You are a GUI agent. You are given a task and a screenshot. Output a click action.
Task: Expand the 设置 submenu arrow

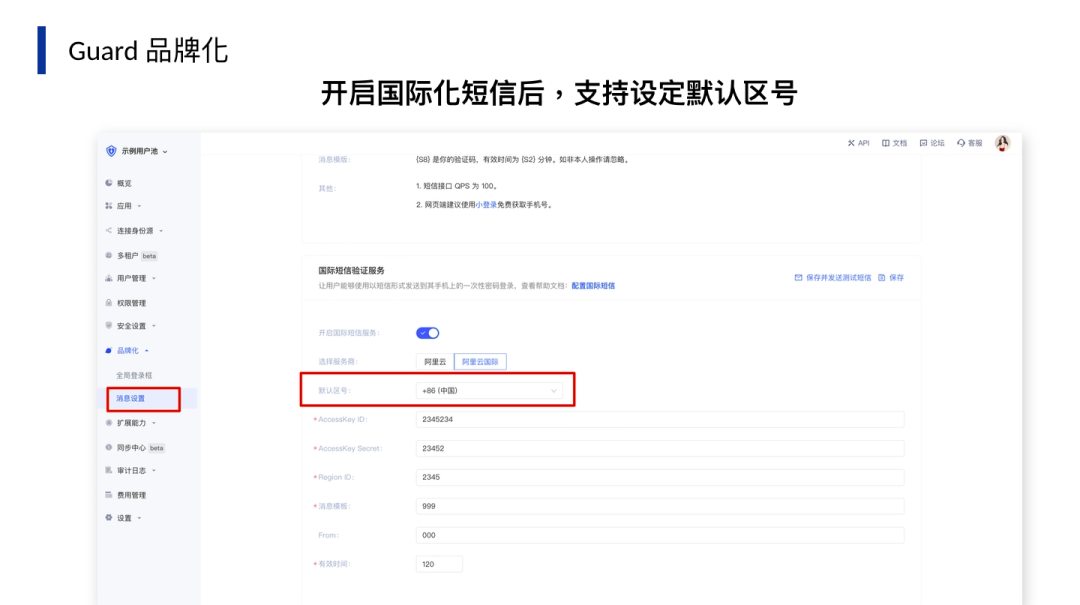139,518
